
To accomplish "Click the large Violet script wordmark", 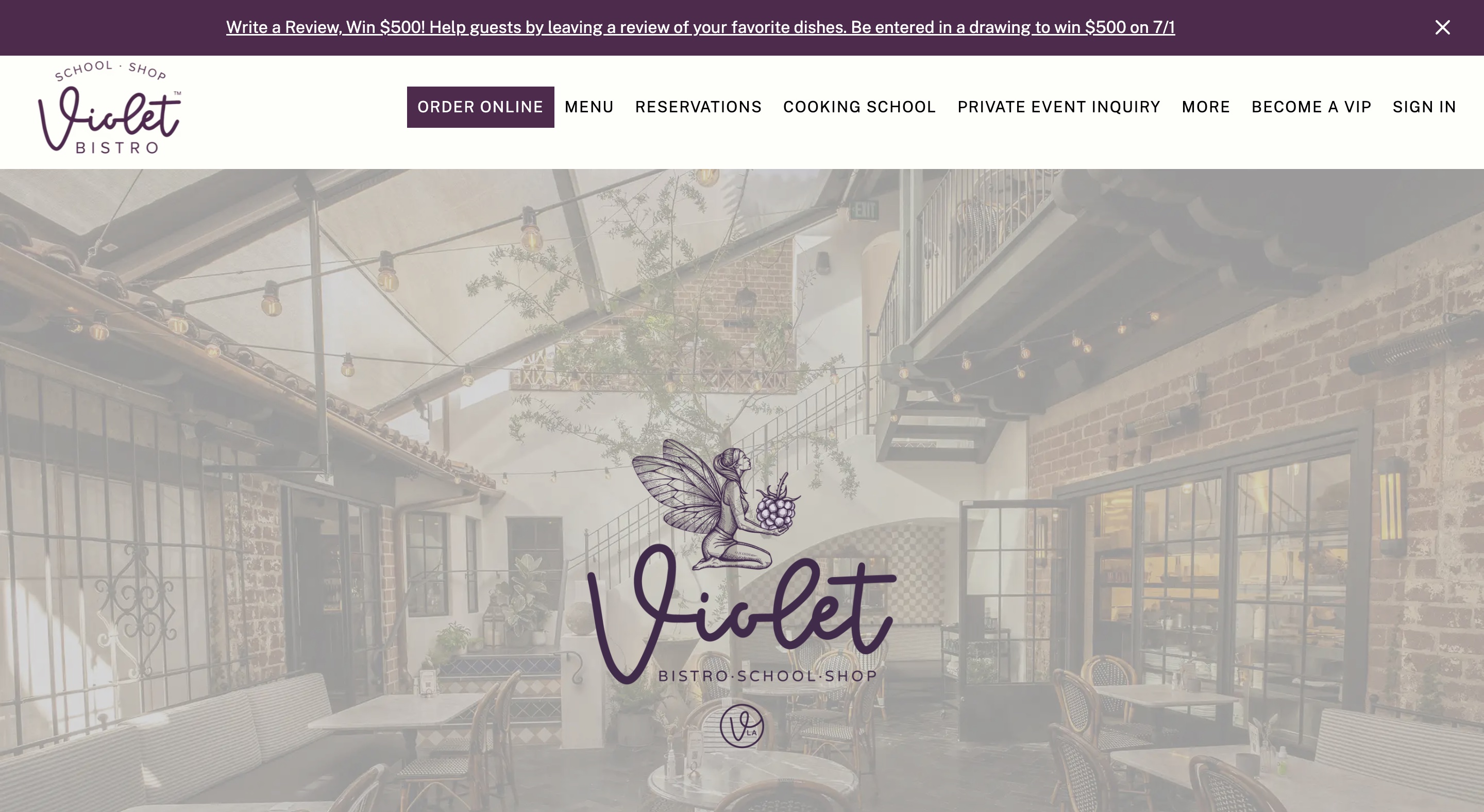I will click(x=741, y=613).
